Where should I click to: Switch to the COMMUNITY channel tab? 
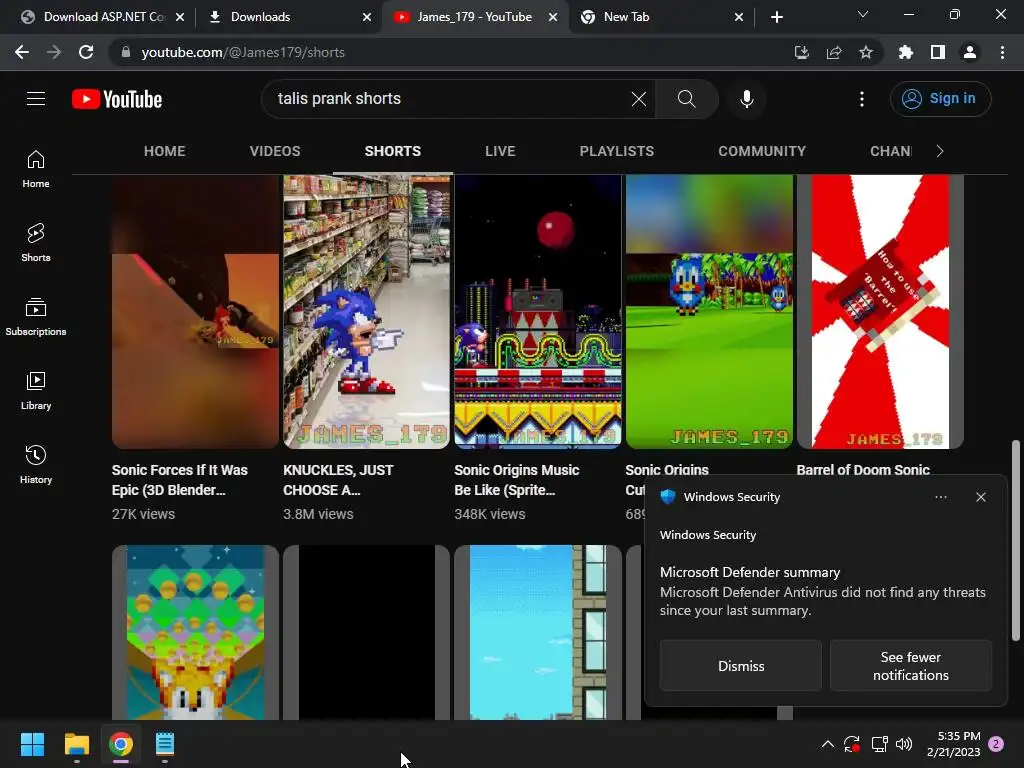(x=762, y=152)
